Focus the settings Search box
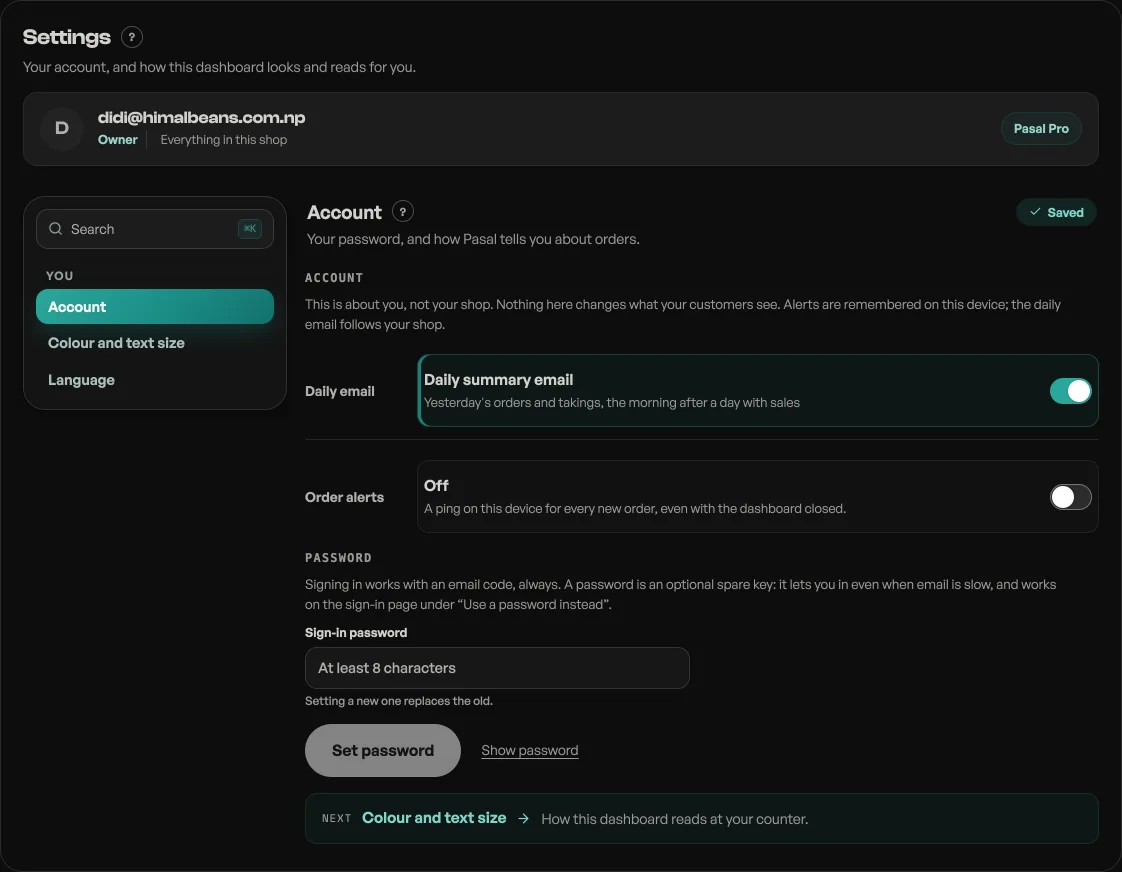Viewport: 1122px width, 872px height. click(155, 229)
